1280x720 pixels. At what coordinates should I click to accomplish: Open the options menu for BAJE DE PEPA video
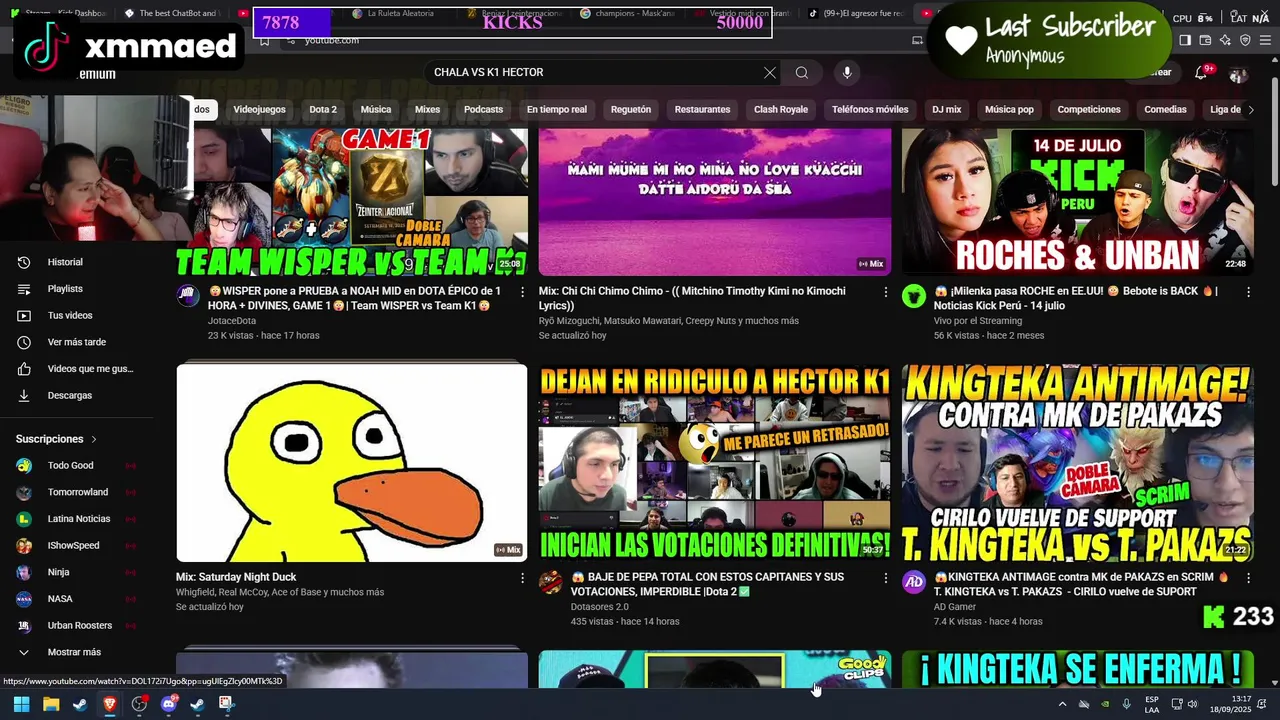coord(885,578)
